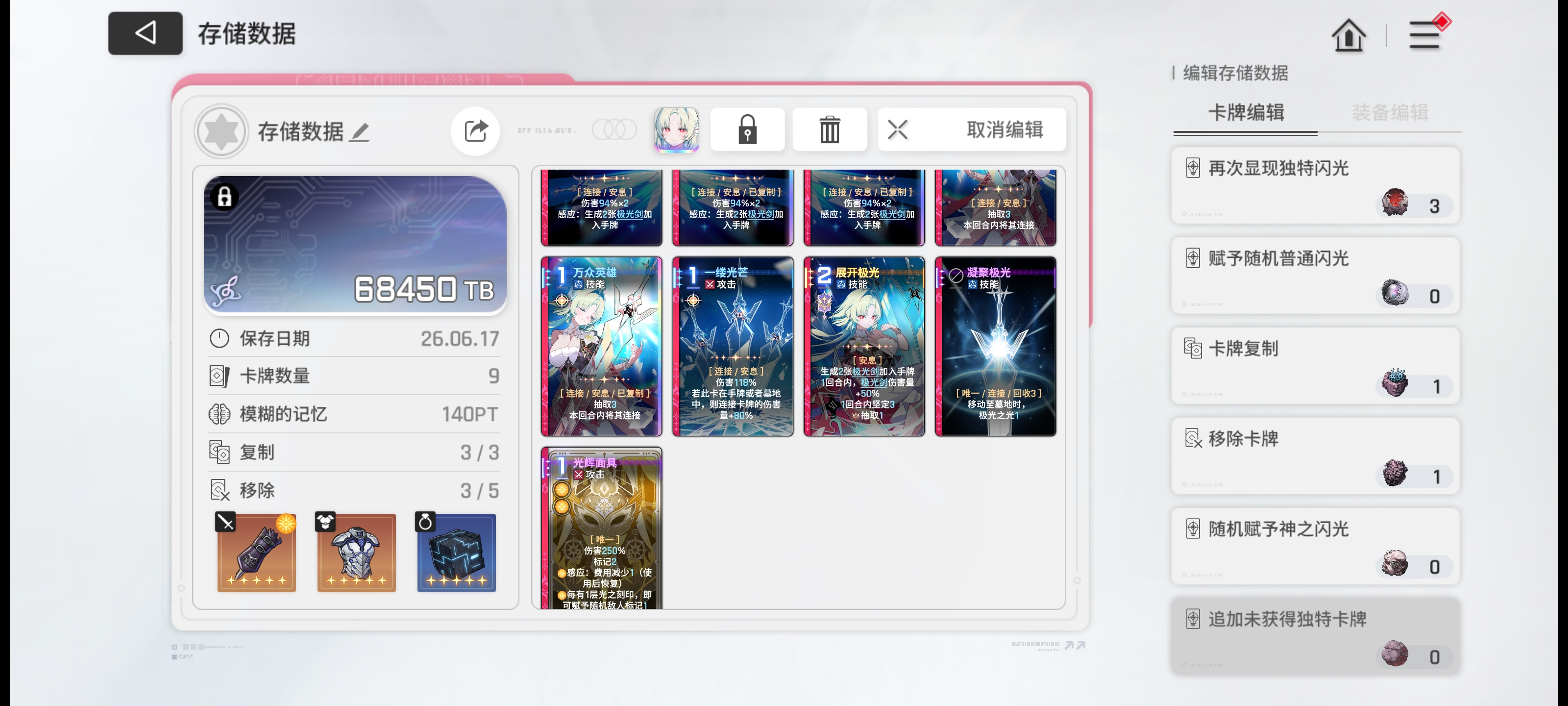Viewport: 1568px width, 706px height.
Task: Tap the copy icon beside 复制 3 / 3
Action: (219, 452)
